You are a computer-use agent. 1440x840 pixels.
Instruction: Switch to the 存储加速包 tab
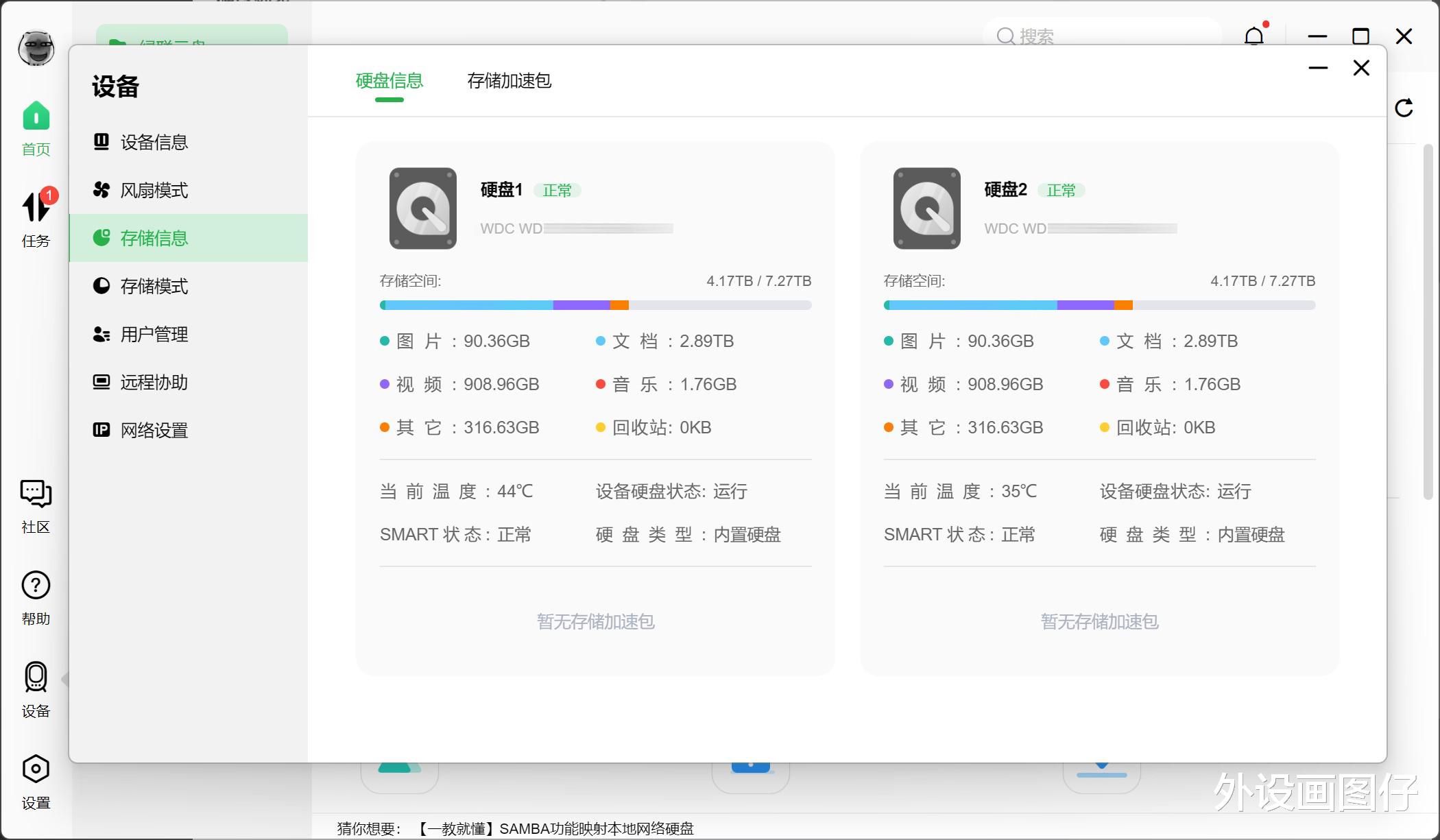pyautogui.click(x=509, y=82)
